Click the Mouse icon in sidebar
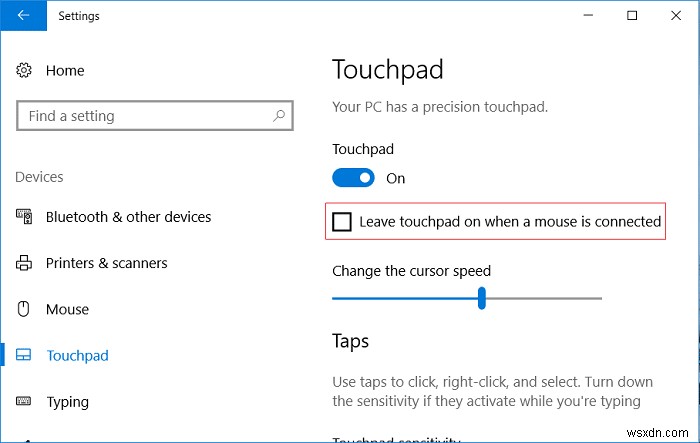 point(25,309)
